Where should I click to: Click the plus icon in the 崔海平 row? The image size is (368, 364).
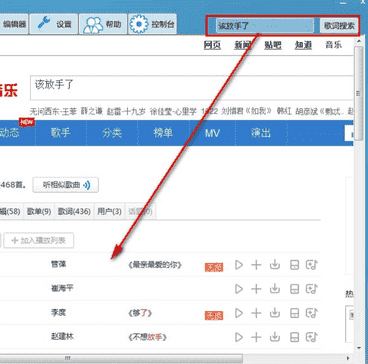tap(256, 289)
